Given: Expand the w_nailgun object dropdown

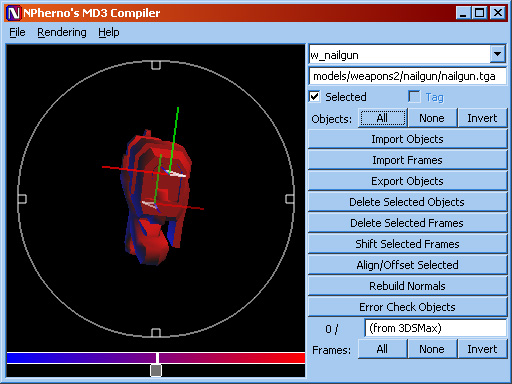Looking at the screenshot, I should point(498,54).
